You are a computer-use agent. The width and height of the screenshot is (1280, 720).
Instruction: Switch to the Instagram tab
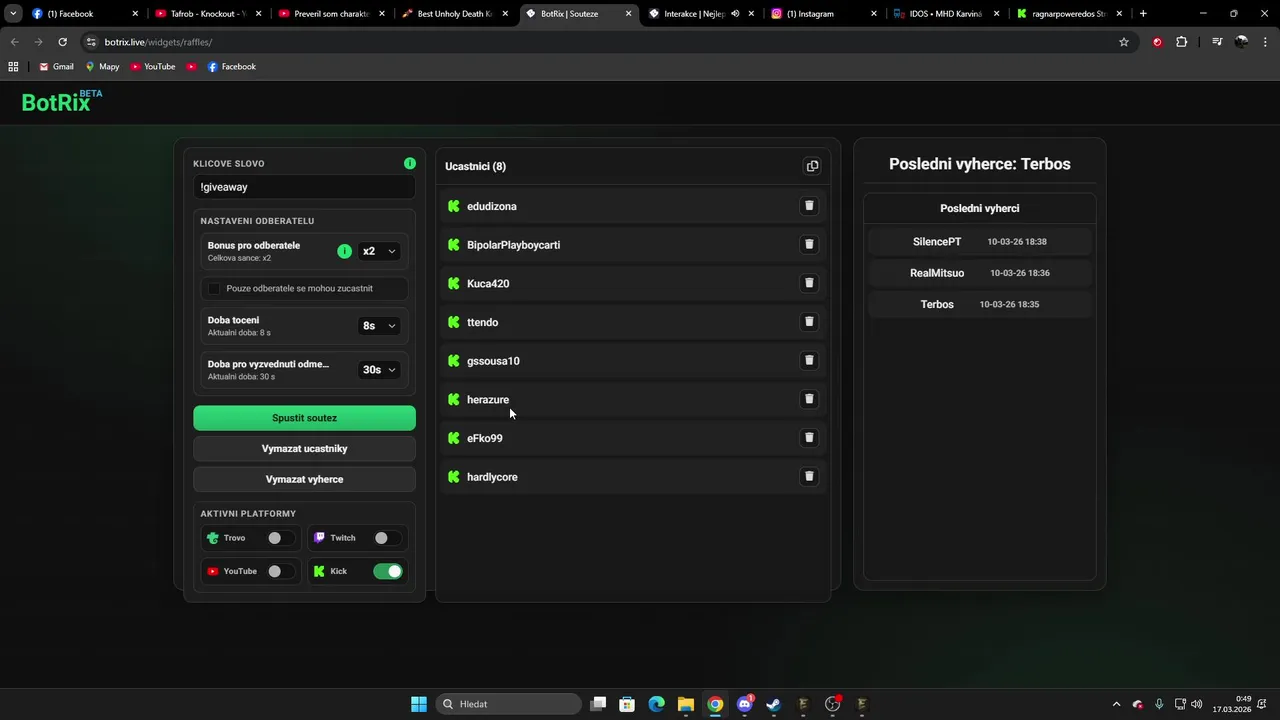(x=824, y=14)
